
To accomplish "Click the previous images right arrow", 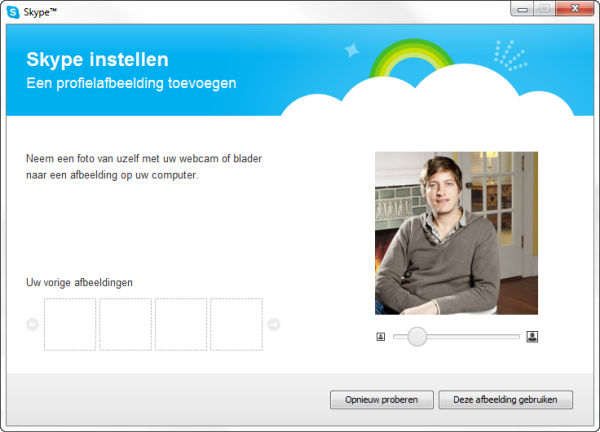I will [274, 324].
